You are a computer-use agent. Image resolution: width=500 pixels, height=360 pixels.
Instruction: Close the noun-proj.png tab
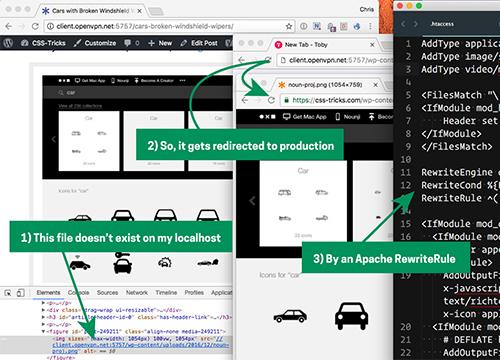(x=375, y=85)
